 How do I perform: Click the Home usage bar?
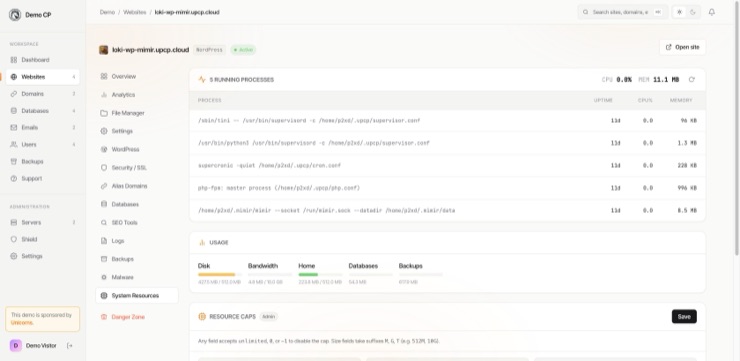[320, 274]
